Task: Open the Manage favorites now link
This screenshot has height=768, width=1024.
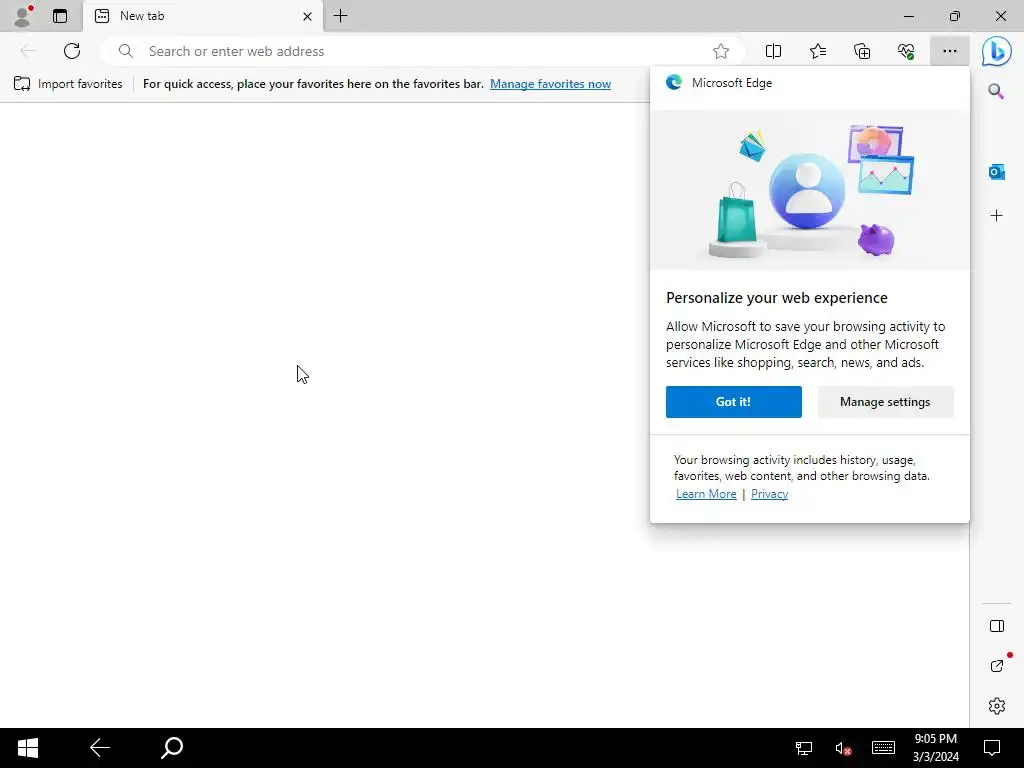Action: pyautogui.click(x=551, y=84)
